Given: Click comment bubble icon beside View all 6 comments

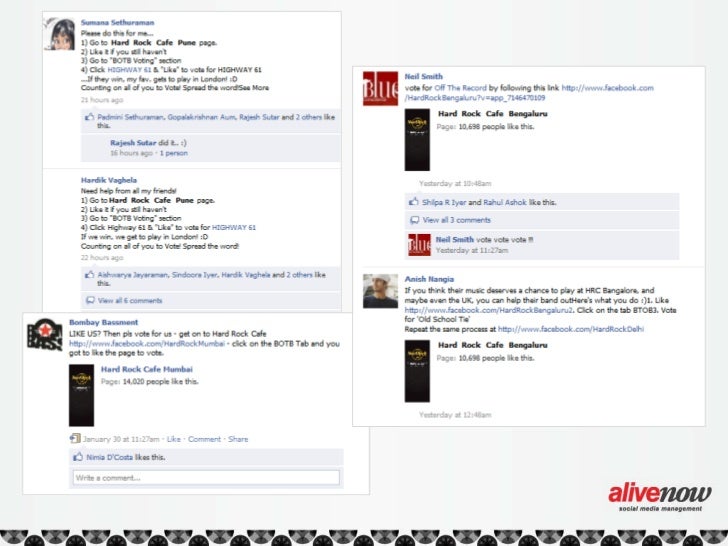Looking at the screenshot, I should click(x=91, y=300).
